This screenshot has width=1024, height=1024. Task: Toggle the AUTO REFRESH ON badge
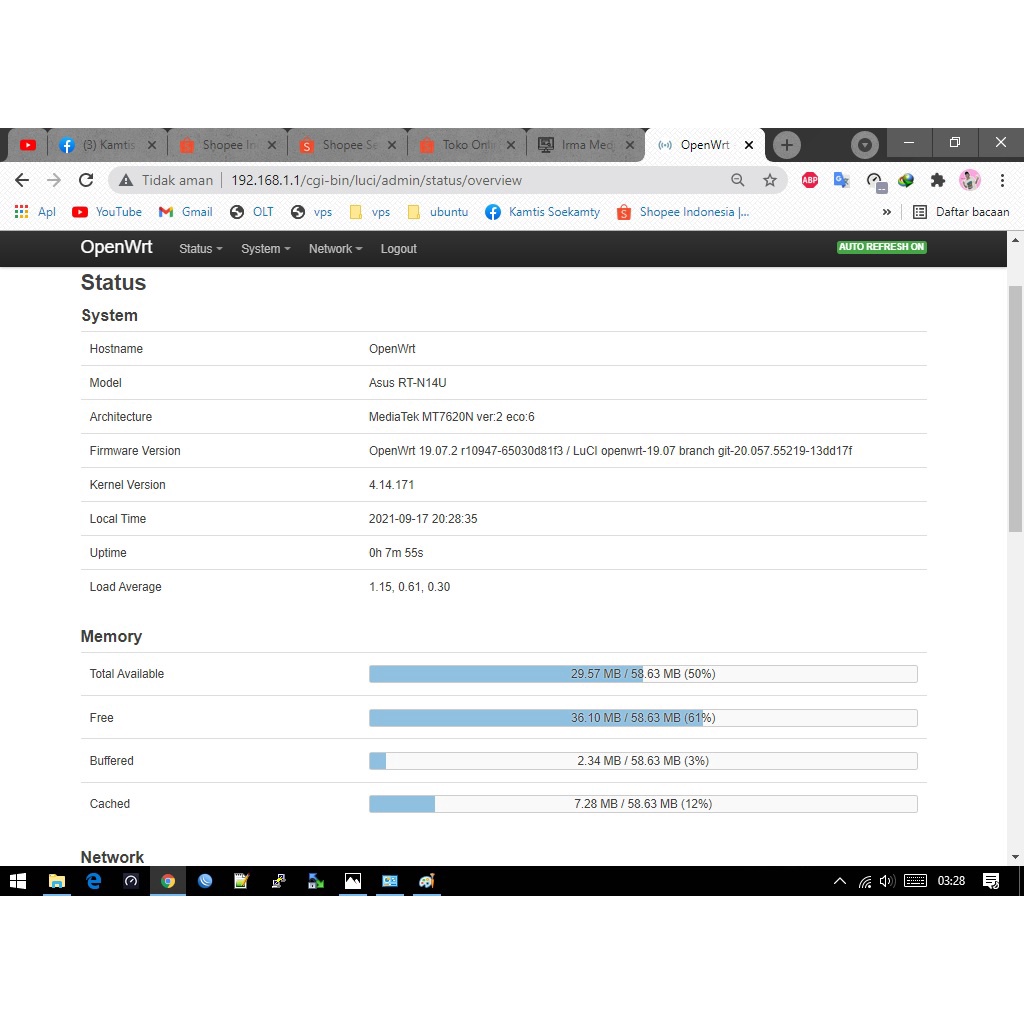click(x=882, y=247)
